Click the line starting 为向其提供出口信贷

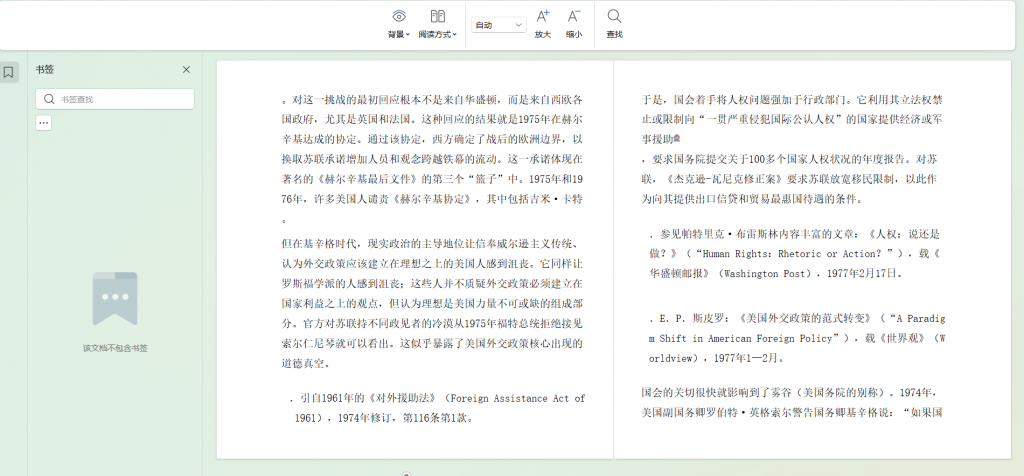[754, 199]
